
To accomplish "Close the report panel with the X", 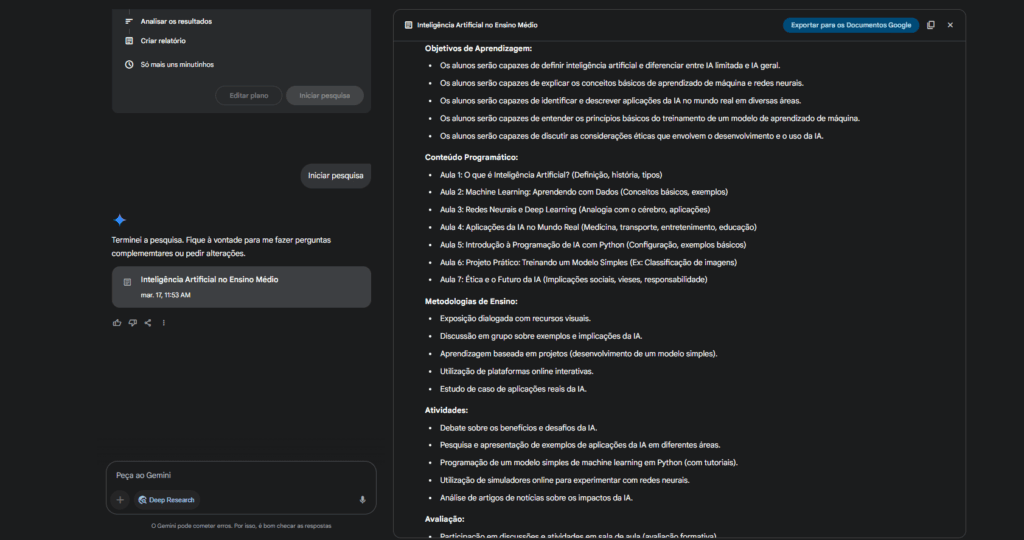I will click(x=950, y=25).
